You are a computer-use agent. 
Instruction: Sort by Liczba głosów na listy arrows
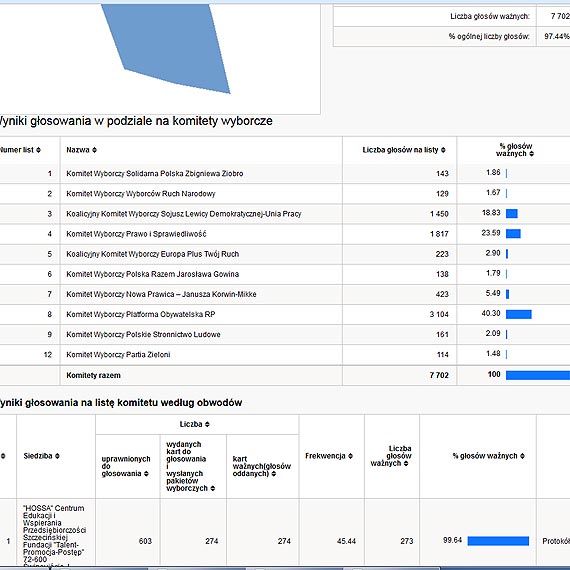(443, 150)
